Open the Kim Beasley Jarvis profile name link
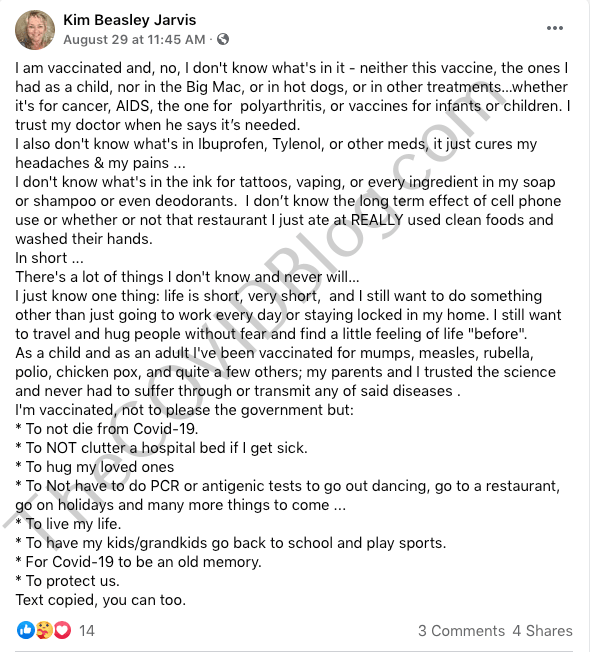 (x=130, y=20)
